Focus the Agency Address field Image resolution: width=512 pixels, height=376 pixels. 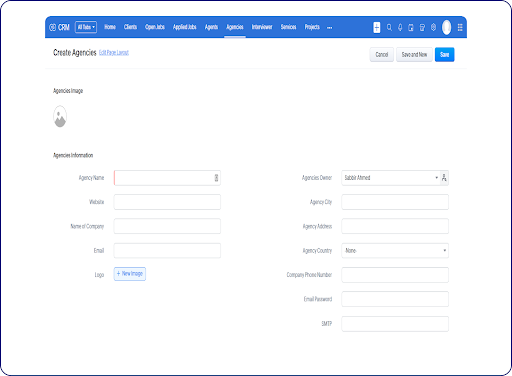coord(395,226)
